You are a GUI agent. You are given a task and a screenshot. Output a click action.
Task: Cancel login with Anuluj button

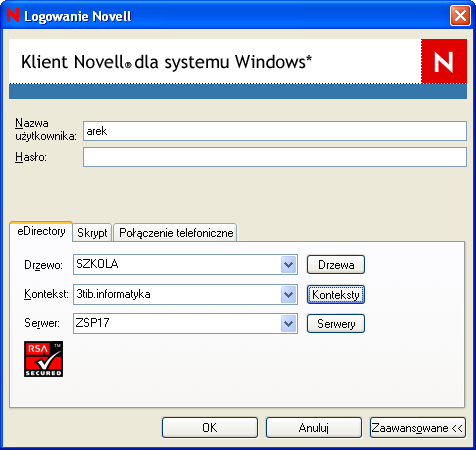(314, 427)
